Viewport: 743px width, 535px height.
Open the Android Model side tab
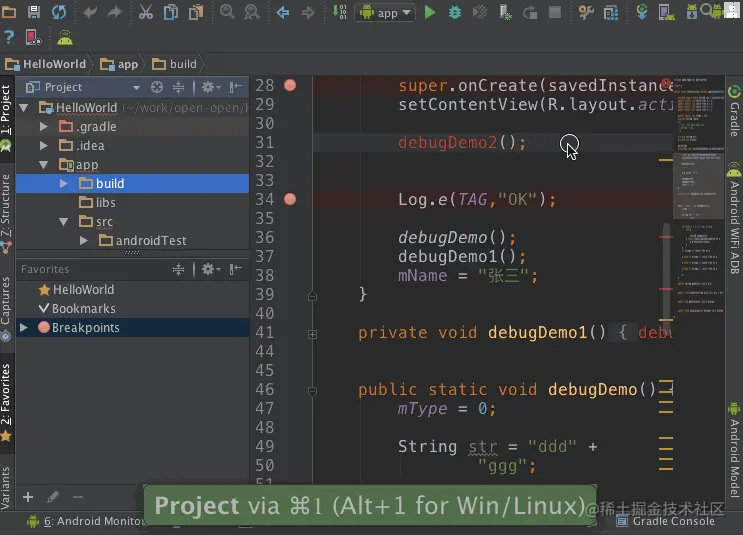(734, 449)
